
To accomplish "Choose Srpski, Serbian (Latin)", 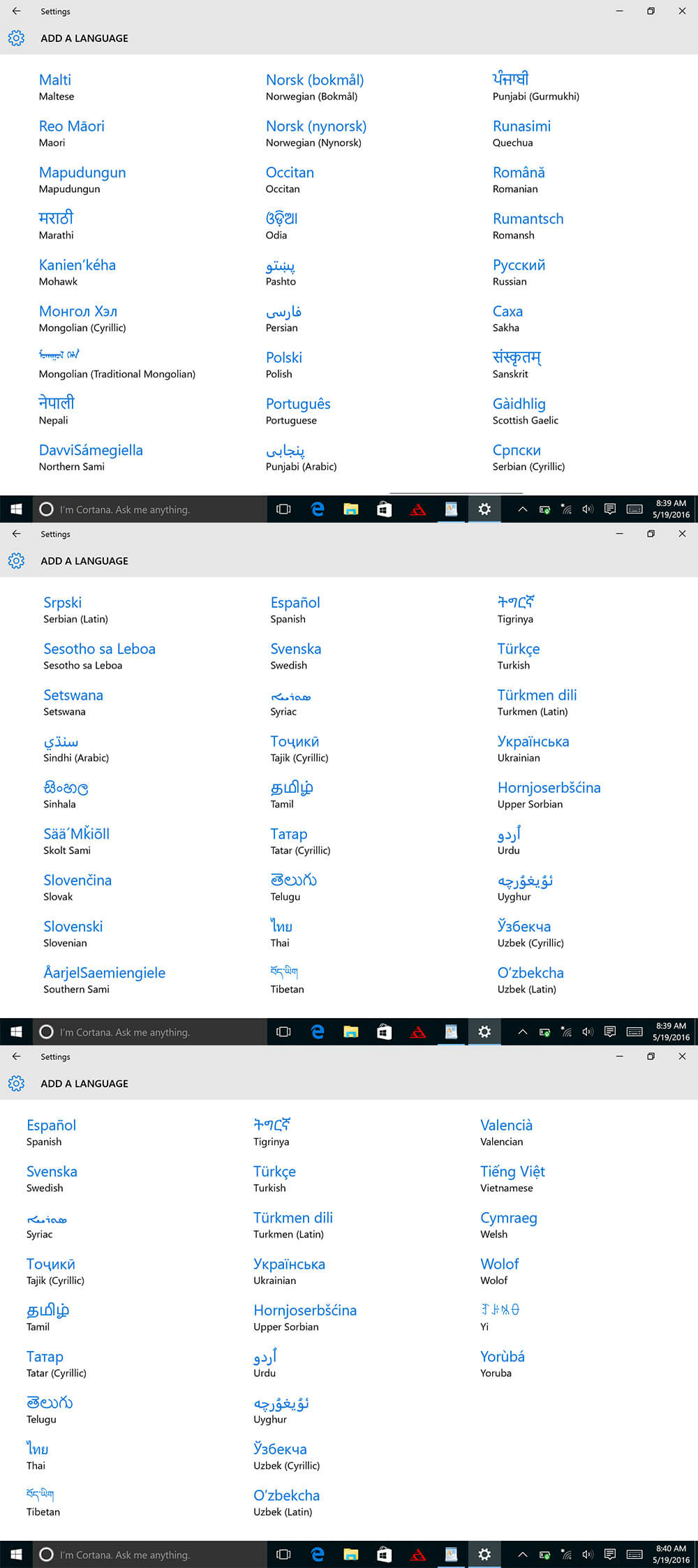I will tap(63, 609).
